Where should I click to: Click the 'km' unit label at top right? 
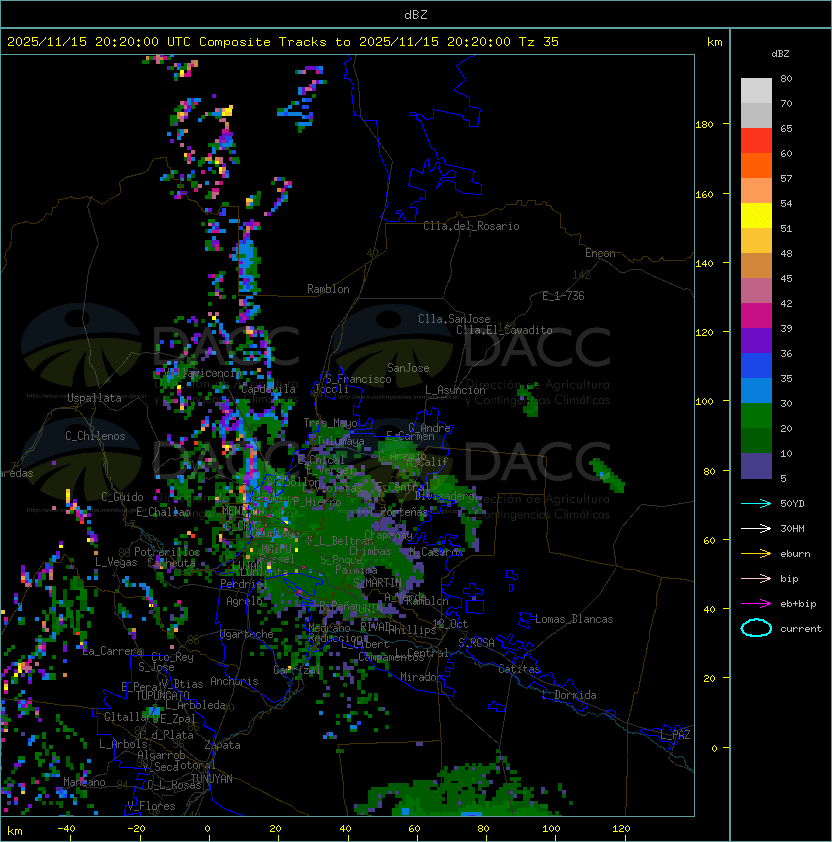point(714,42)
